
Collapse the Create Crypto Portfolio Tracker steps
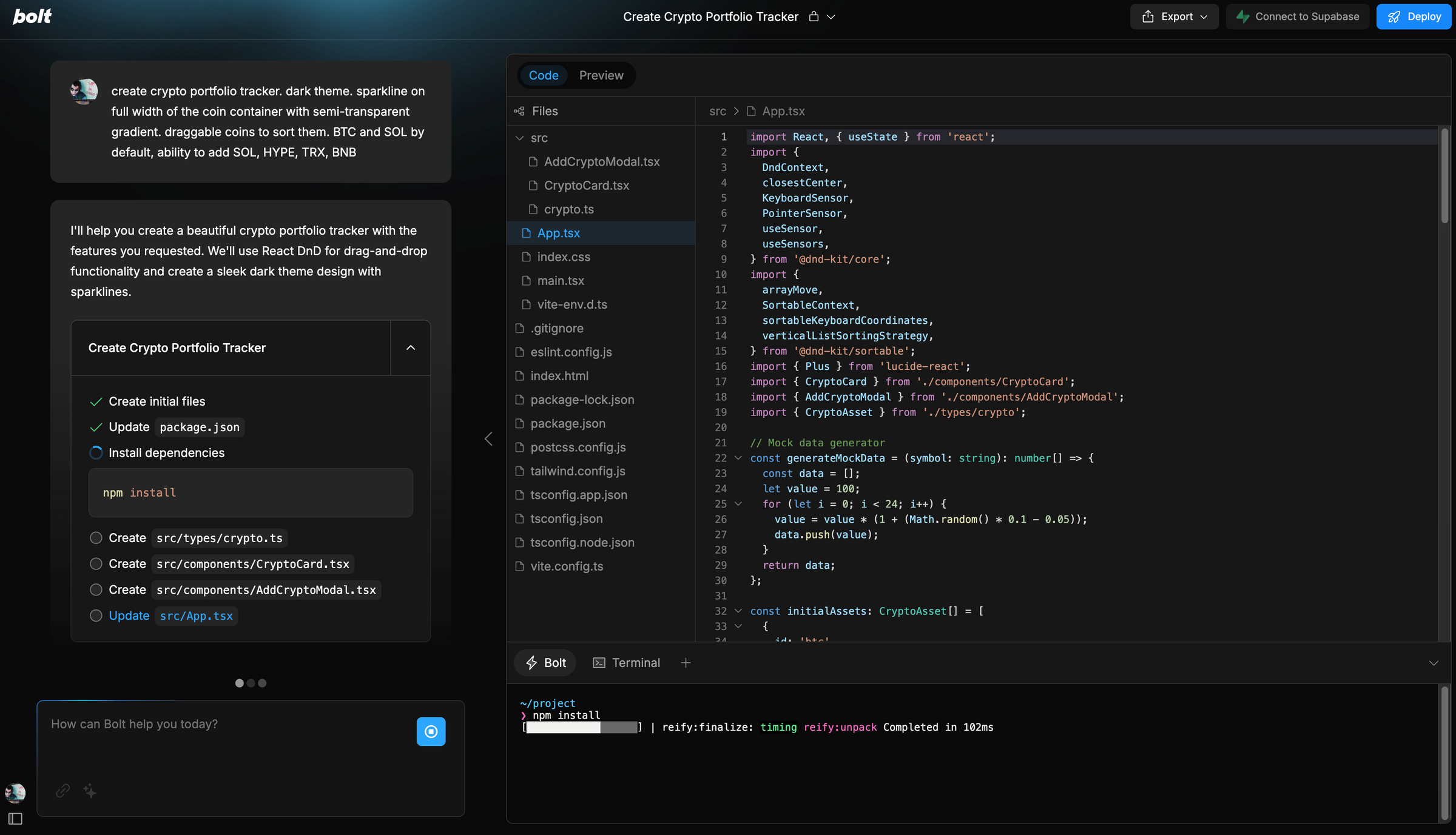(411, 347)
